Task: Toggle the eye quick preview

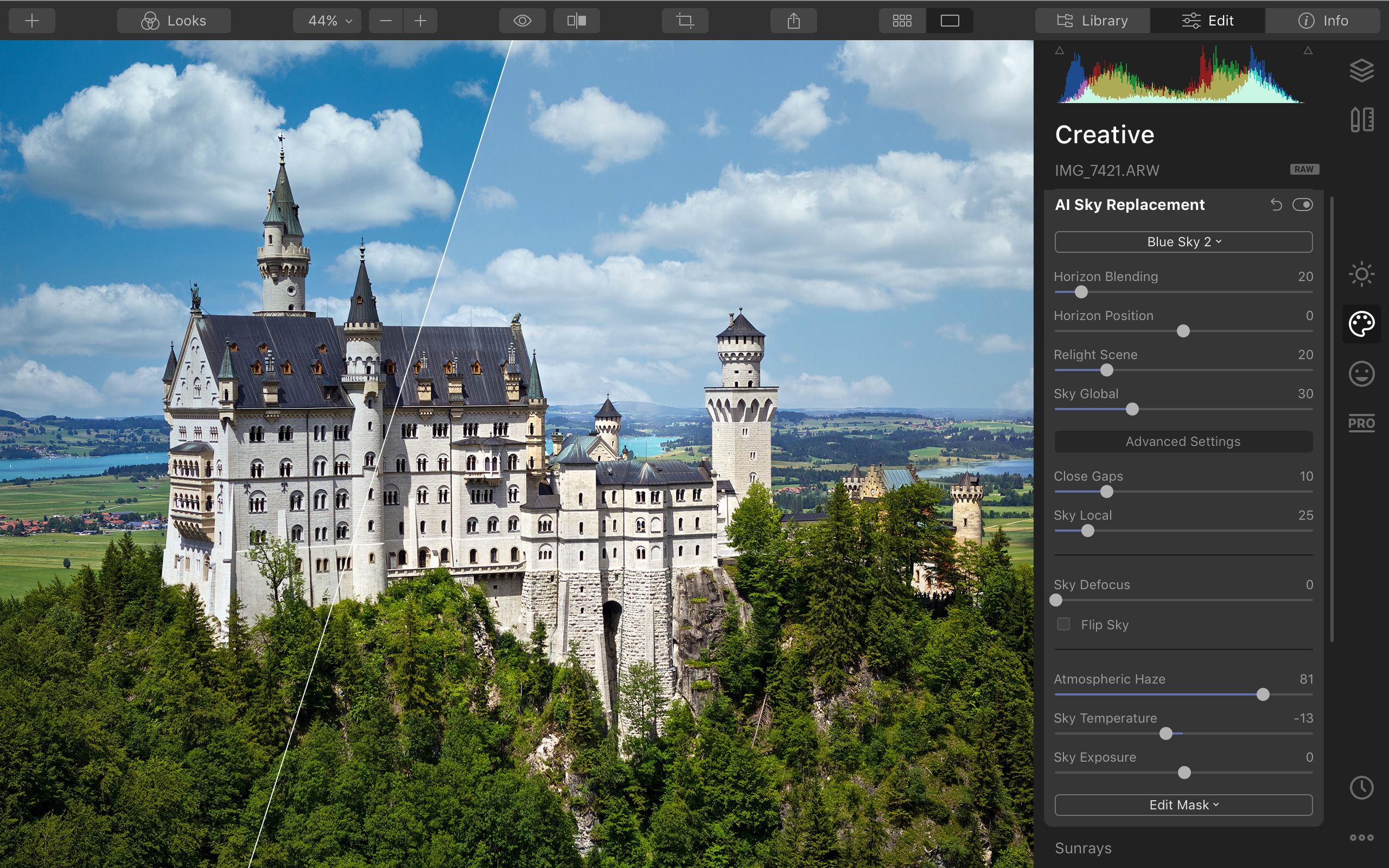Action: pyautogui.click(x=523, y=21)
